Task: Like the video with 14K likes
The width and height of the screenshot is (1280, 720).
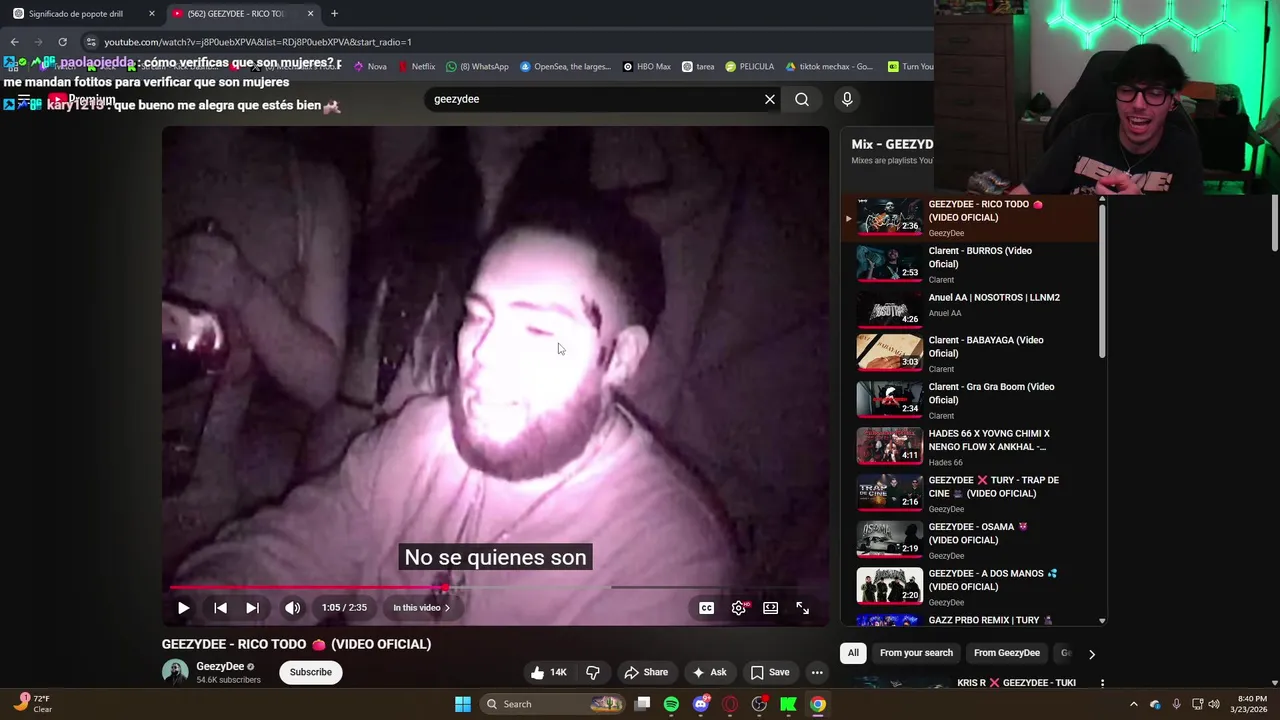Action: click(x=548, y=672)
